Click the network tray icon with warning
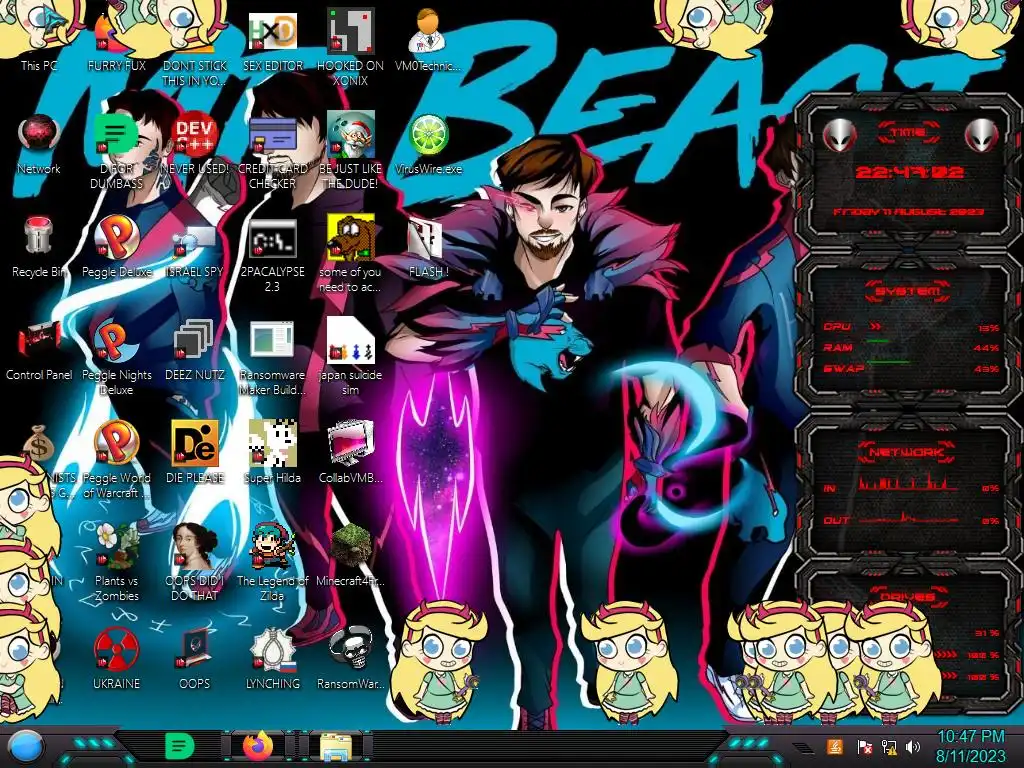This screenshot has height=768, width=1024. (x=889, y=746)
